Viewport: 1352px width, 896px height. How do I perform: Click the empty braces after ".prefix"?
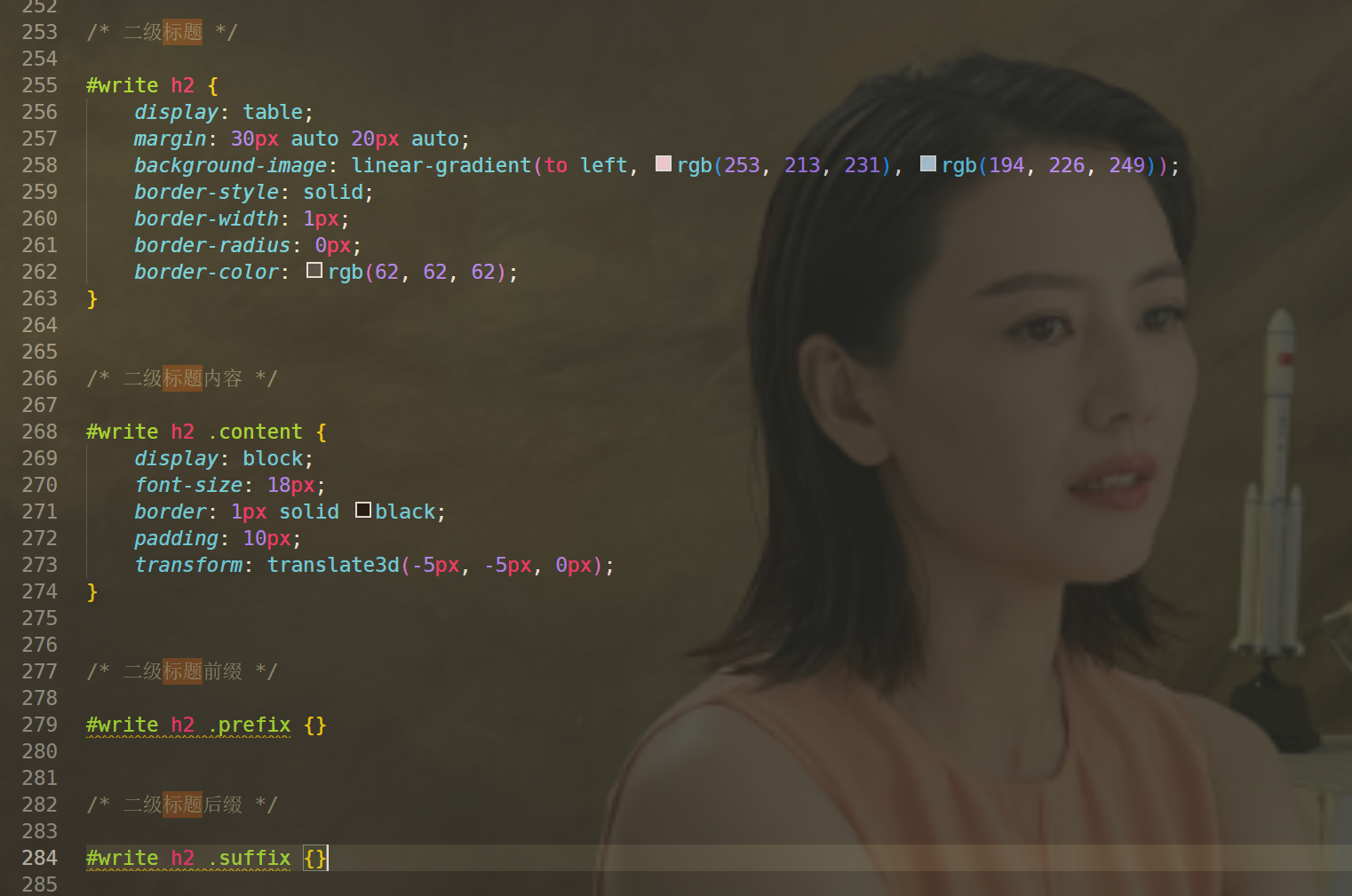[315, 725]
